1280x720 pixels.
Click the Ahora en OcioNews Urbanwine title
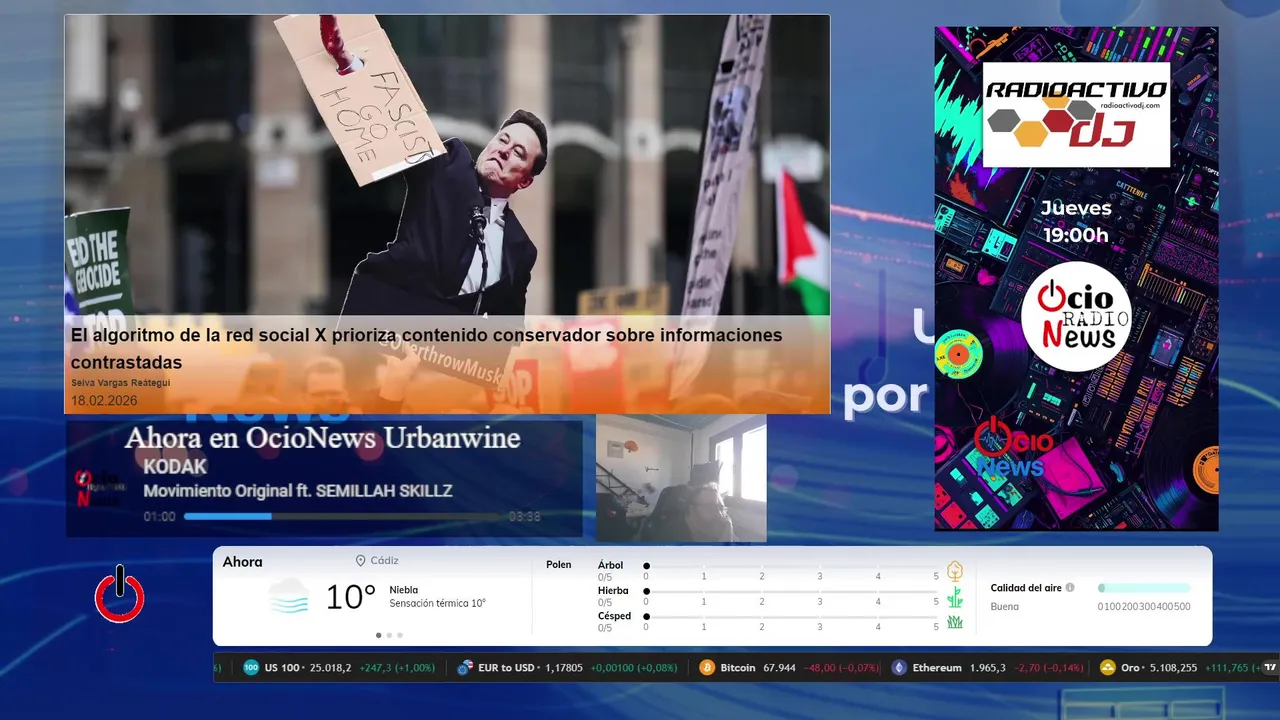click(322, 438)
